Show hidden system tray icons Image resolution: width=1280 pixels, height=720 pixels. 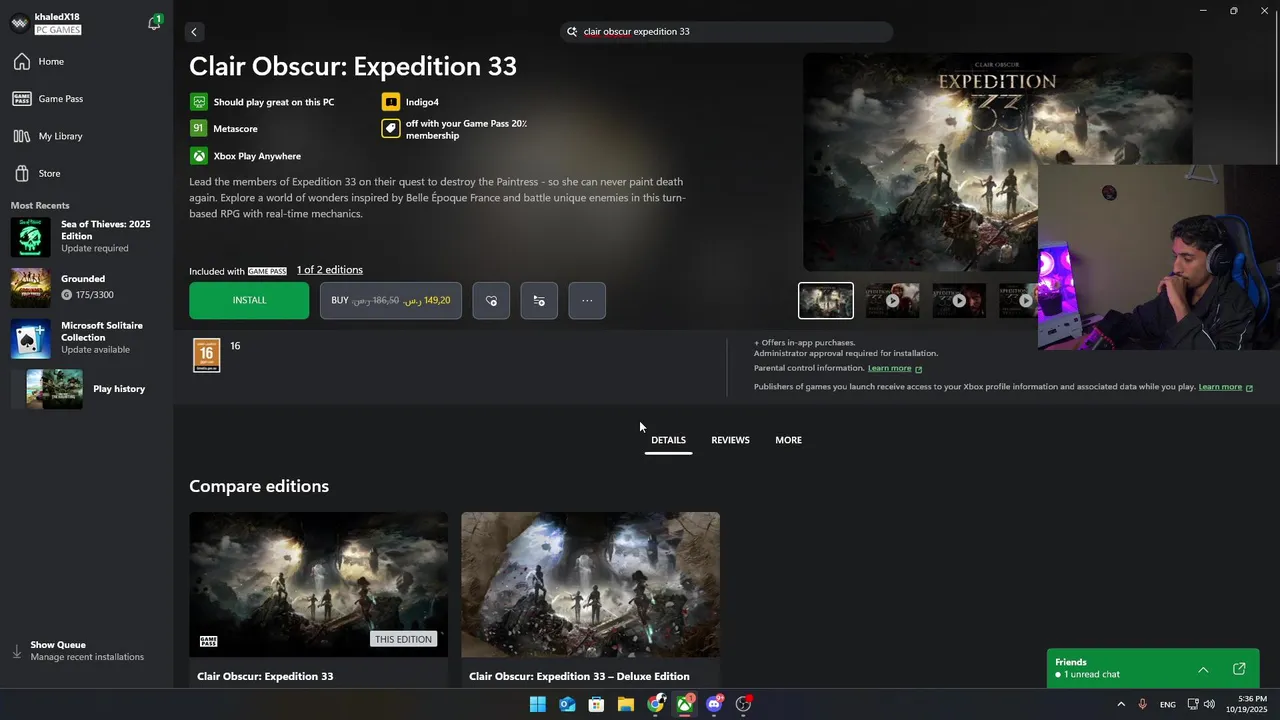[x=1120, y=705]
